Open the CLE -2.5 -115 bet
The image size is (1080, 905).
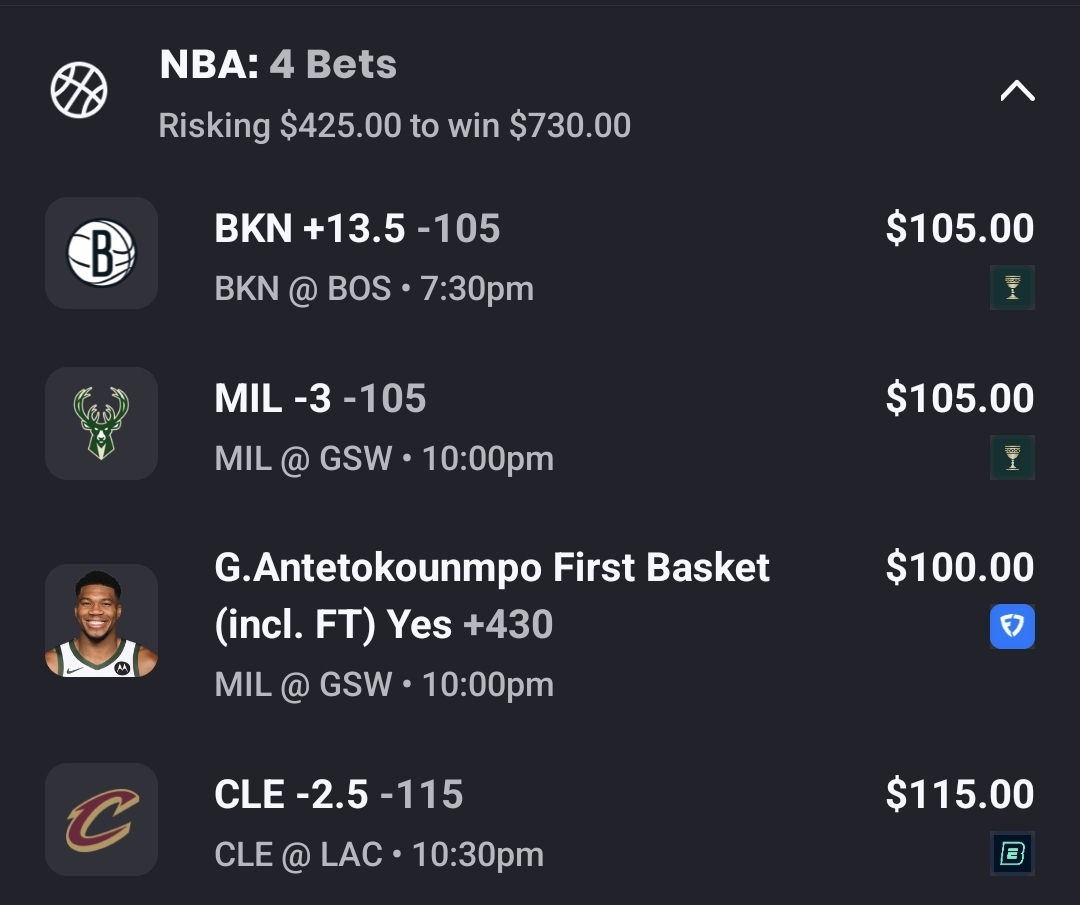pos(338,795)
